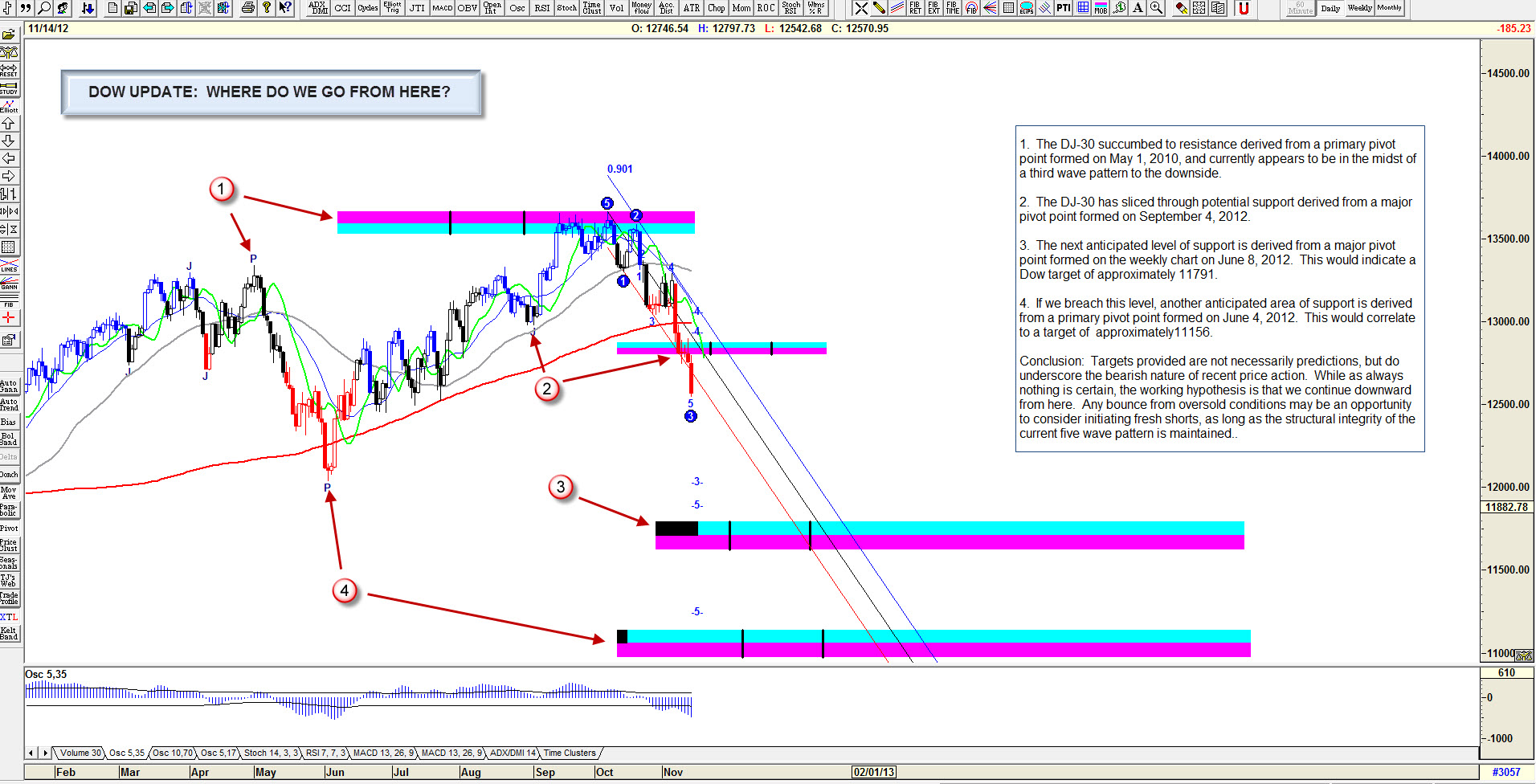Add RSI indicator from toolbar
This screenshot has width=1536, height=784.
tap(542, 8)
